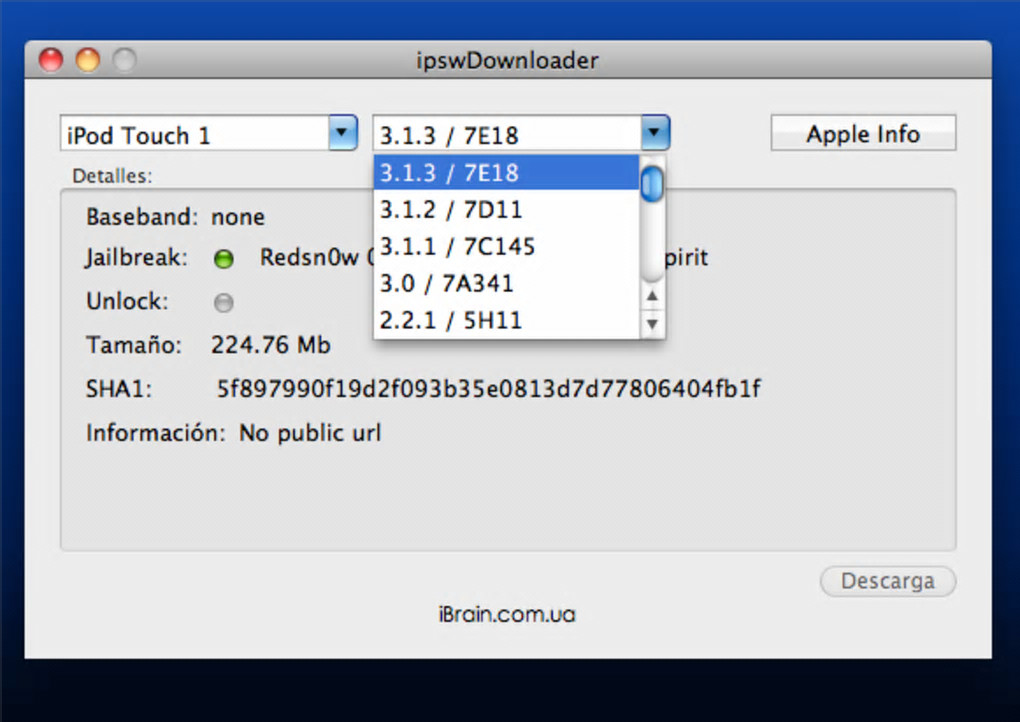Click the firmware list scrollbar thumb

click(x=652, y=184)
